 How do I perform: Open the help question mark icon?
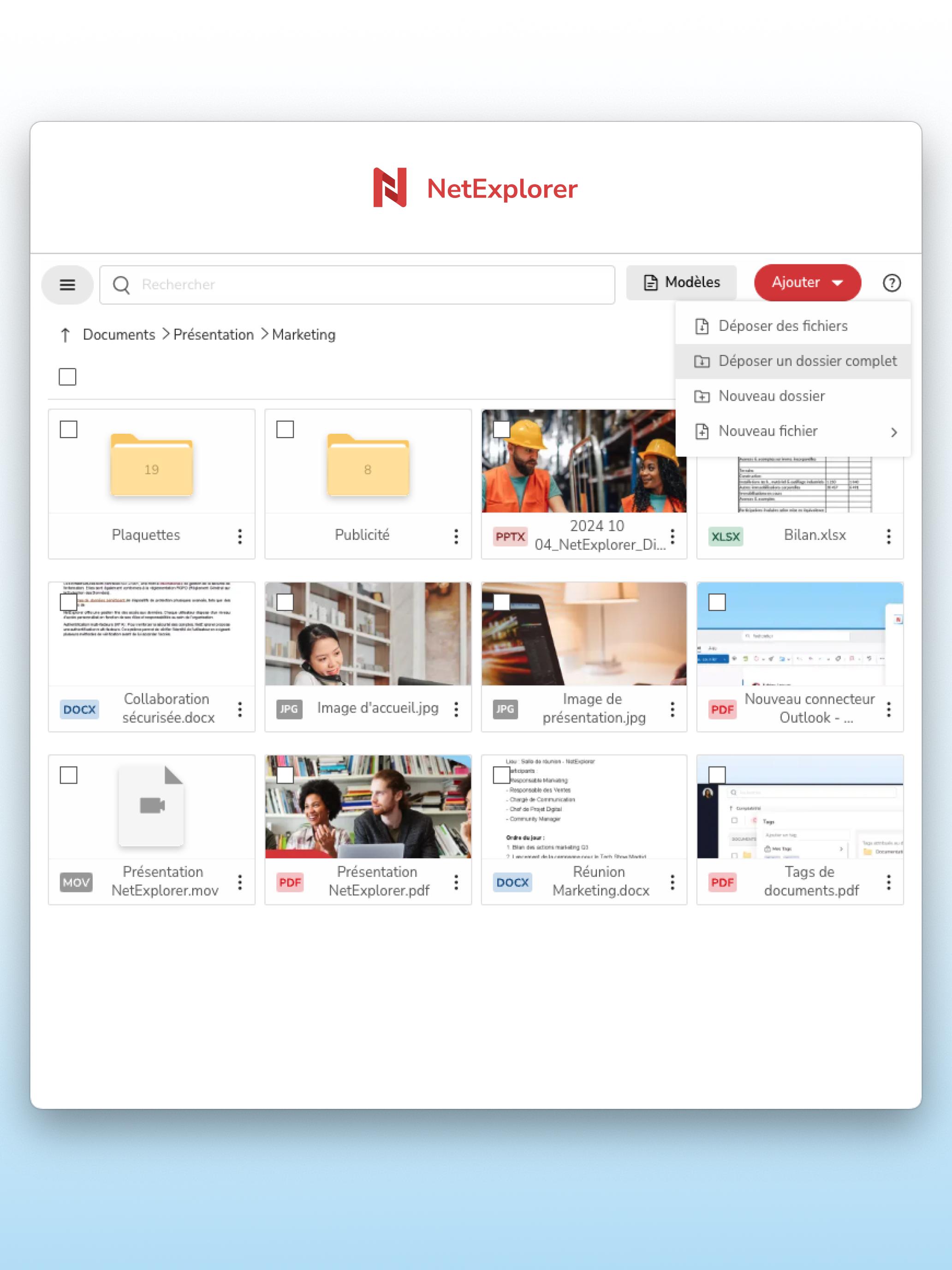pos(891,283)
